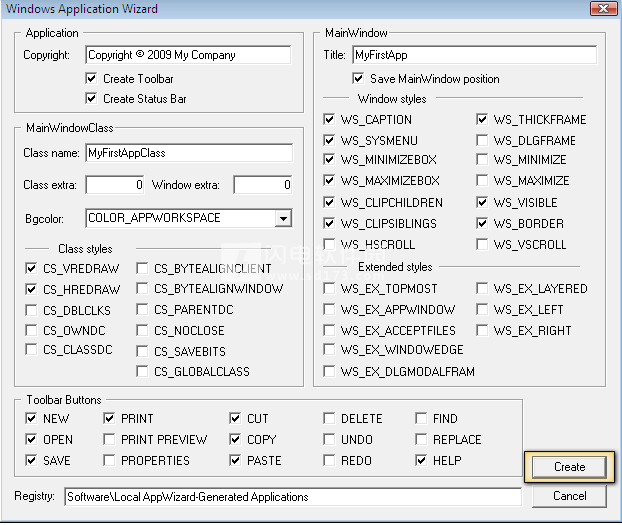The image size is (622, 525).
Task: Click the Registry path field
Action: pos(293,497)
